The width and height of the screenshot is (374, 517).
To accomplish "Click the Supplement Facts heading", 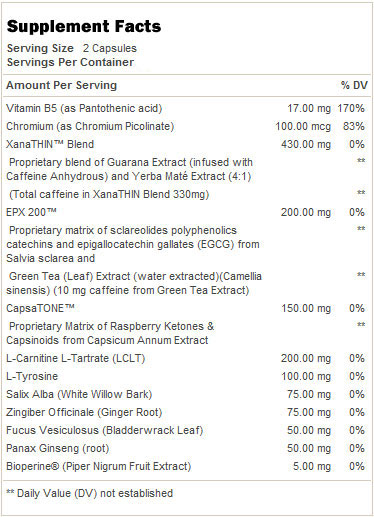I will 84,27.
